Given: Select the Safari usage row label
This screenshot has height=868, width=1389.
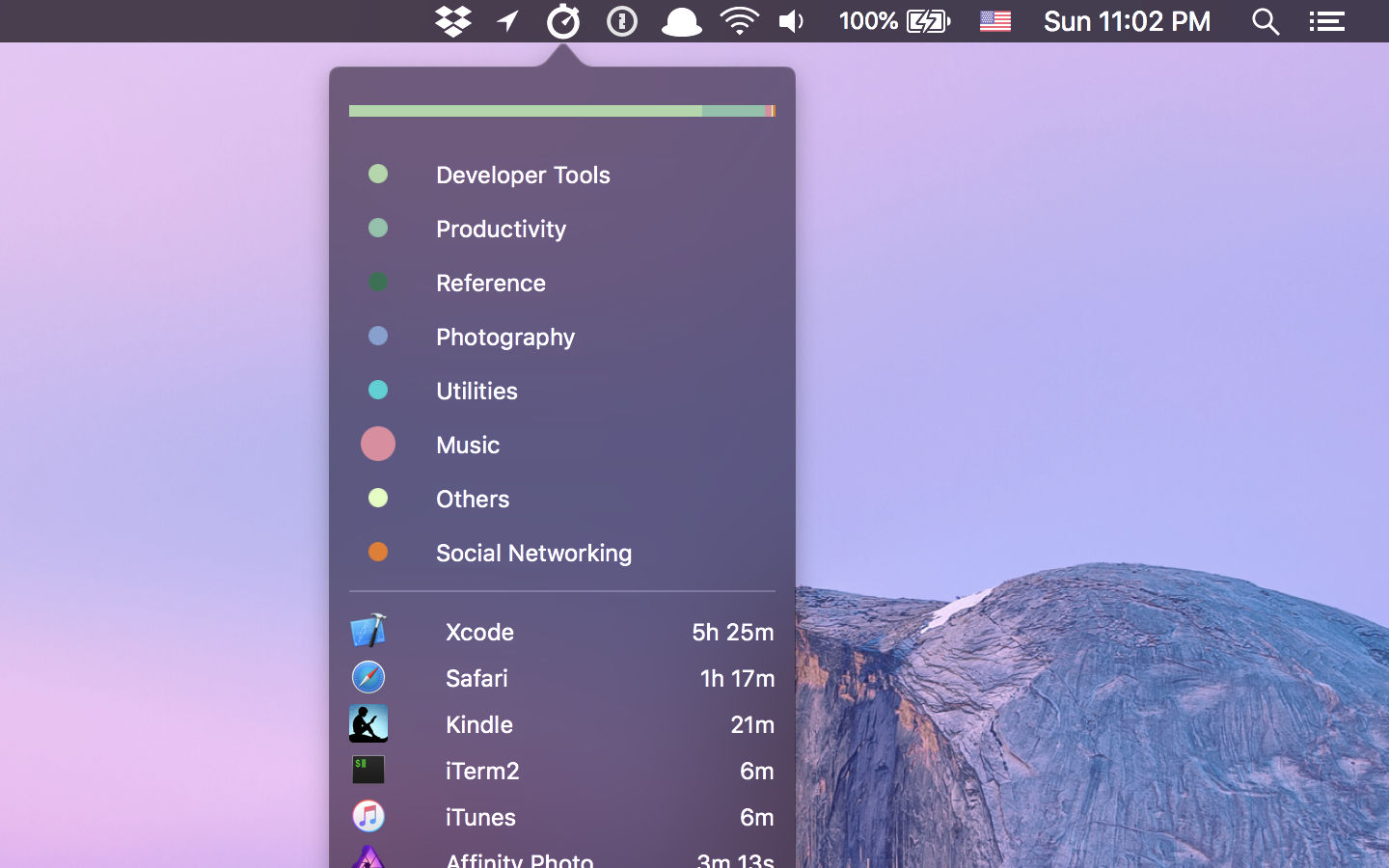Looking at the screenshot, I should tap(477, 678).
